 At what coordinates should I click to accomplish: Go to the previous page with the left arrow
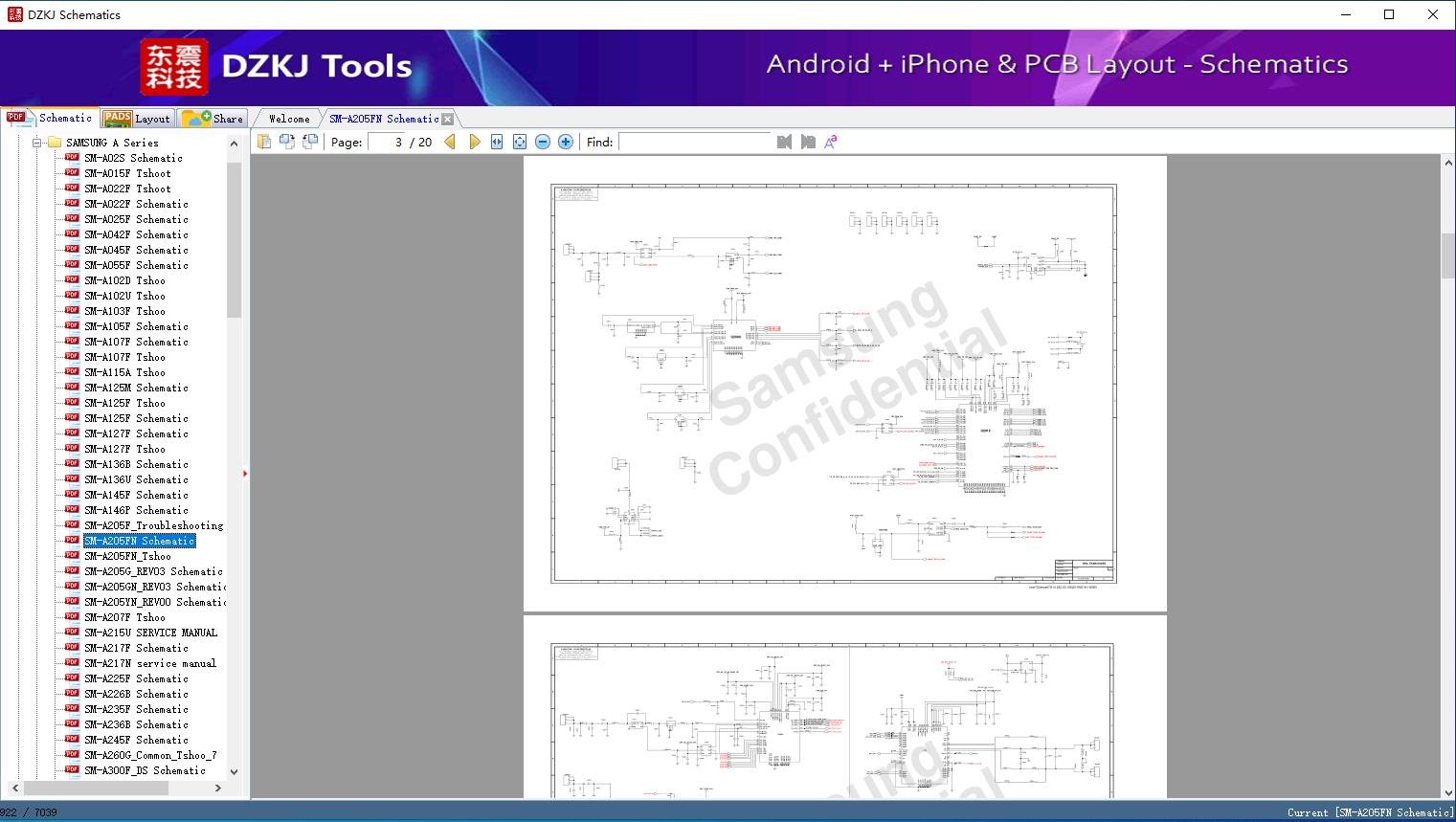click(x=450, y=142)
